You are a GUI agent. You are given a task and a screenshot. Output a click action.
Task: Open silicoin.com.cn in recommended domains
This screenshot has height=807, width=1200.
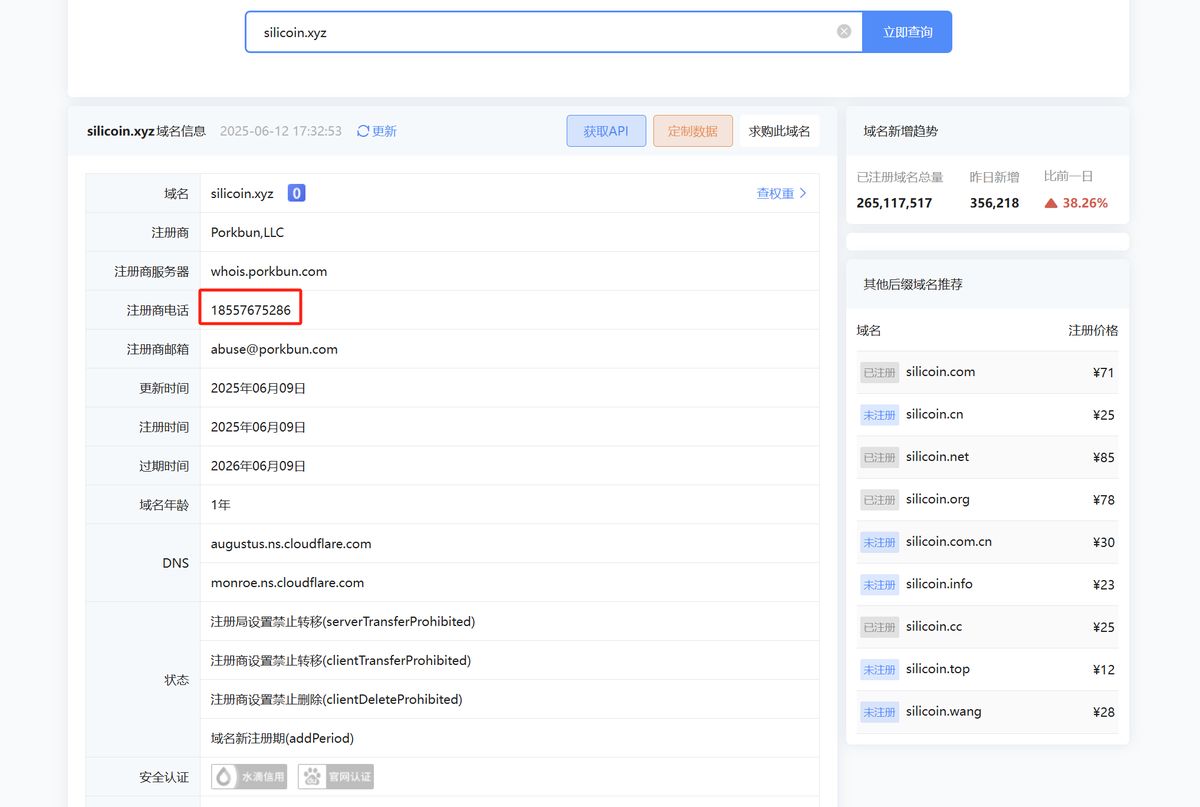pos(949,542)
